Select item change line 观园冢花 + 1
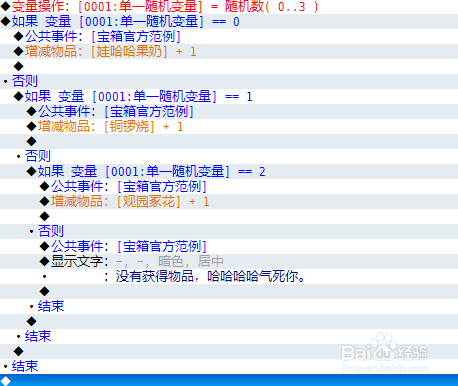This screenshot has width=458, height=386. pyautogui.click(x=229, y=202)
